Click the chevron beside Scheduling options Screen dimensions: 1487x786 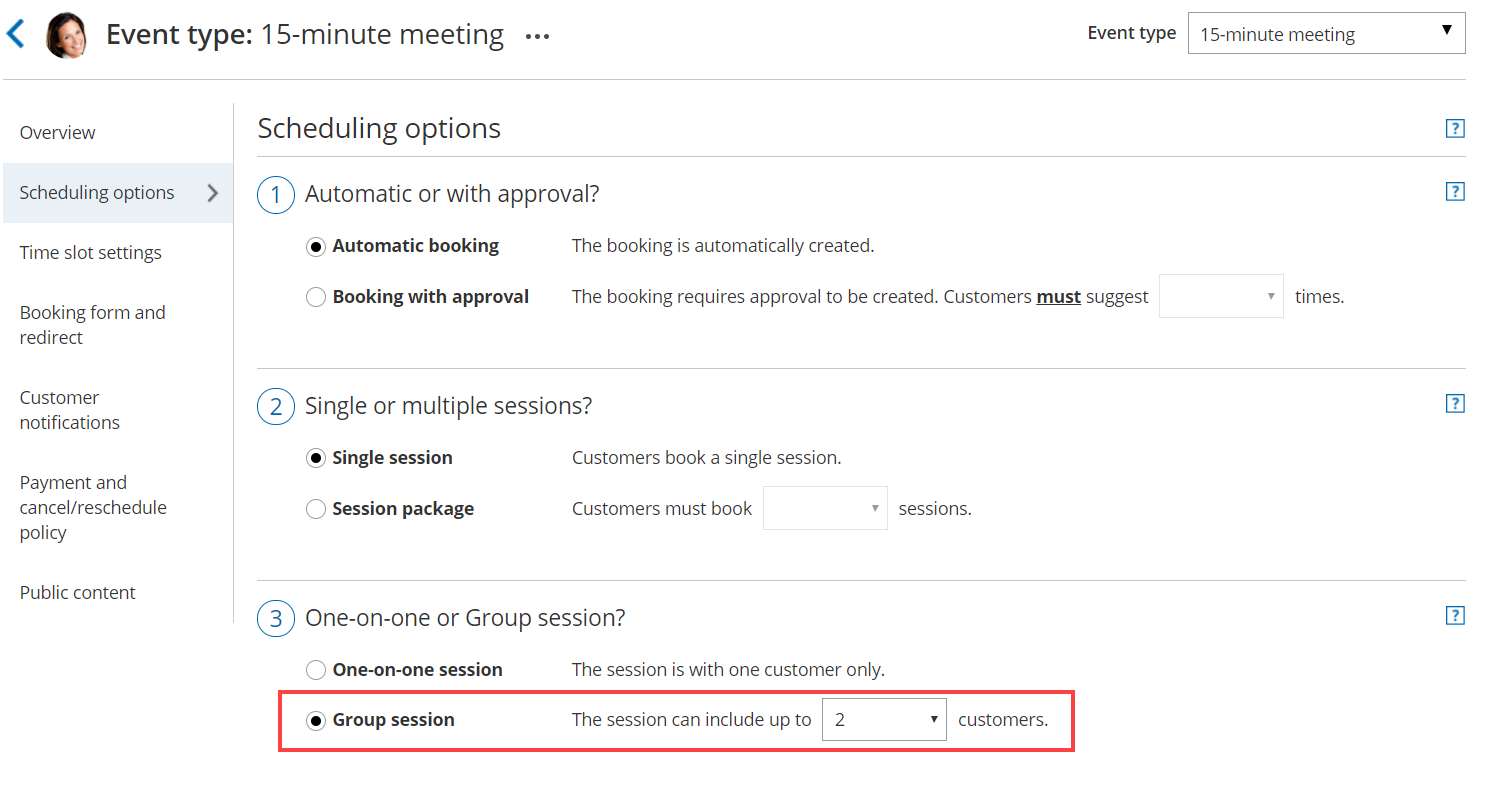[212, 193]
